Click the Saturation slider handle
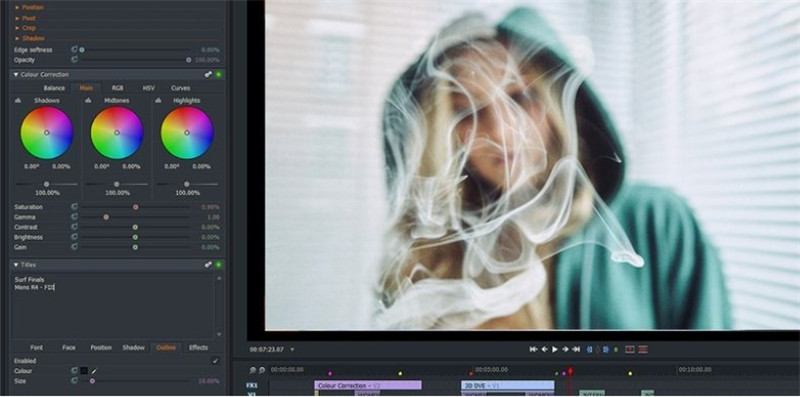Viewport: 800px width, 397px height. point(135,207)
